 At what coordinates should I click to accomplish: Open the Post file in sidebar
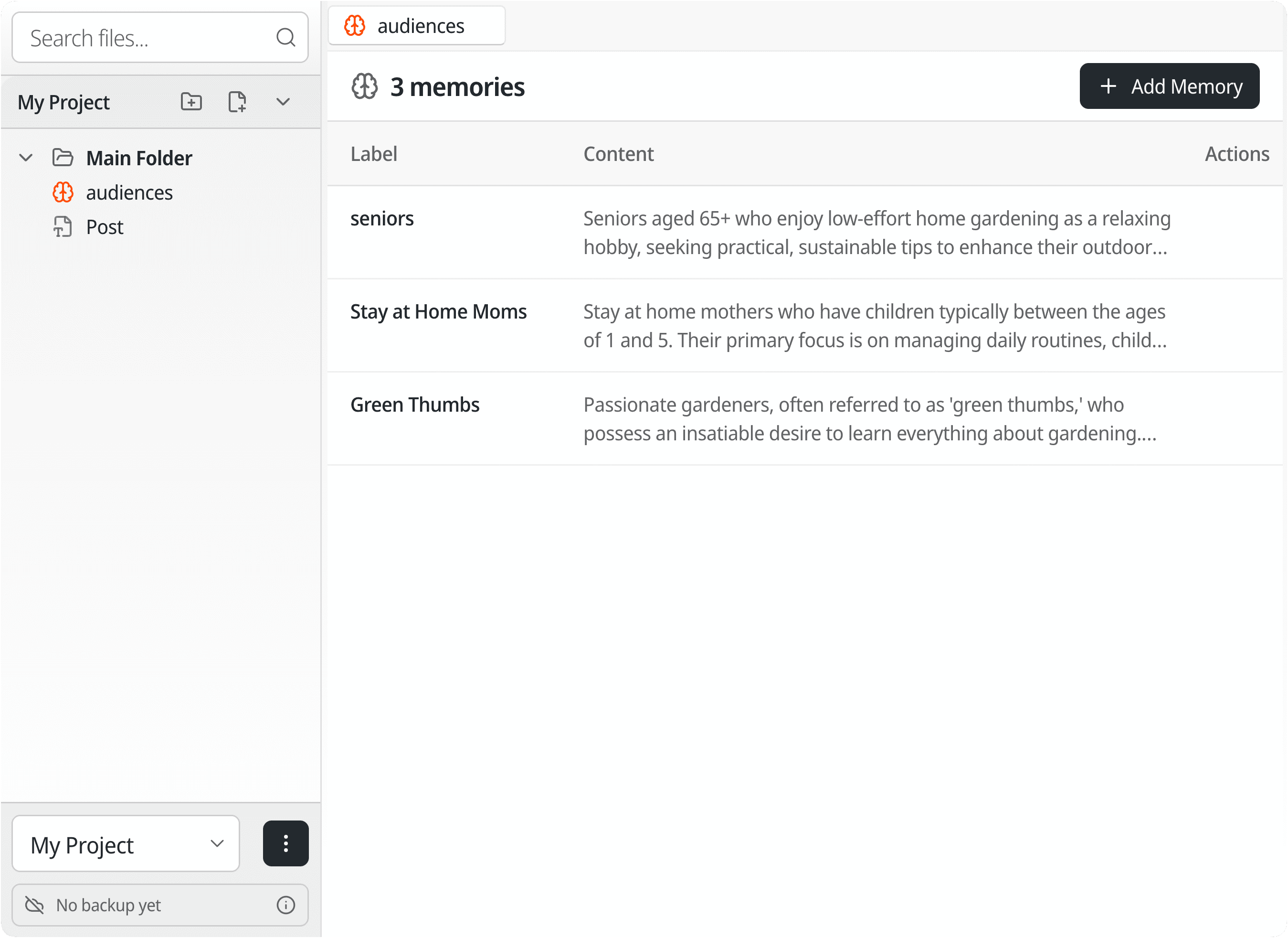pos(105,227)
